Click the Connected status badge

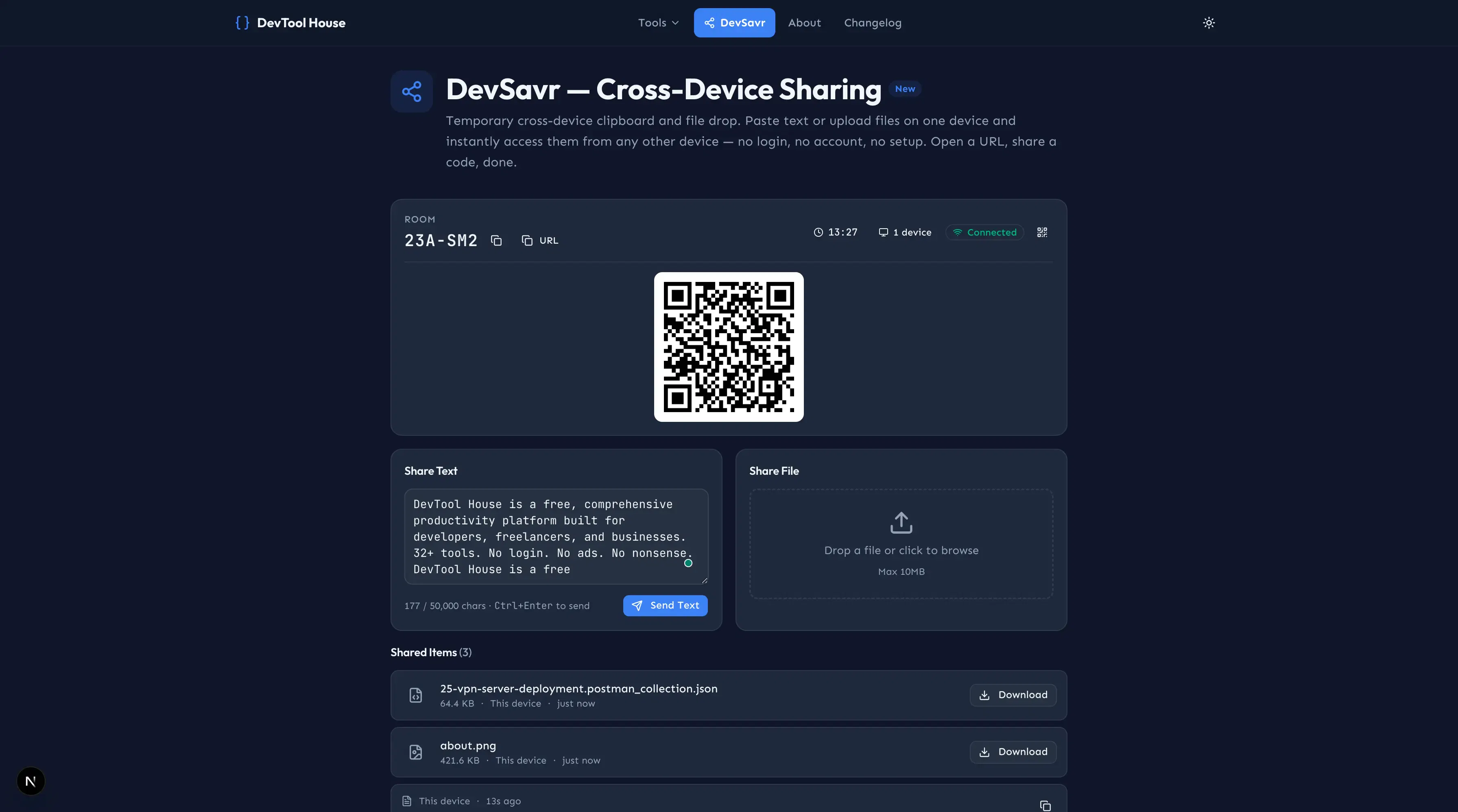[x=984, y=232]
